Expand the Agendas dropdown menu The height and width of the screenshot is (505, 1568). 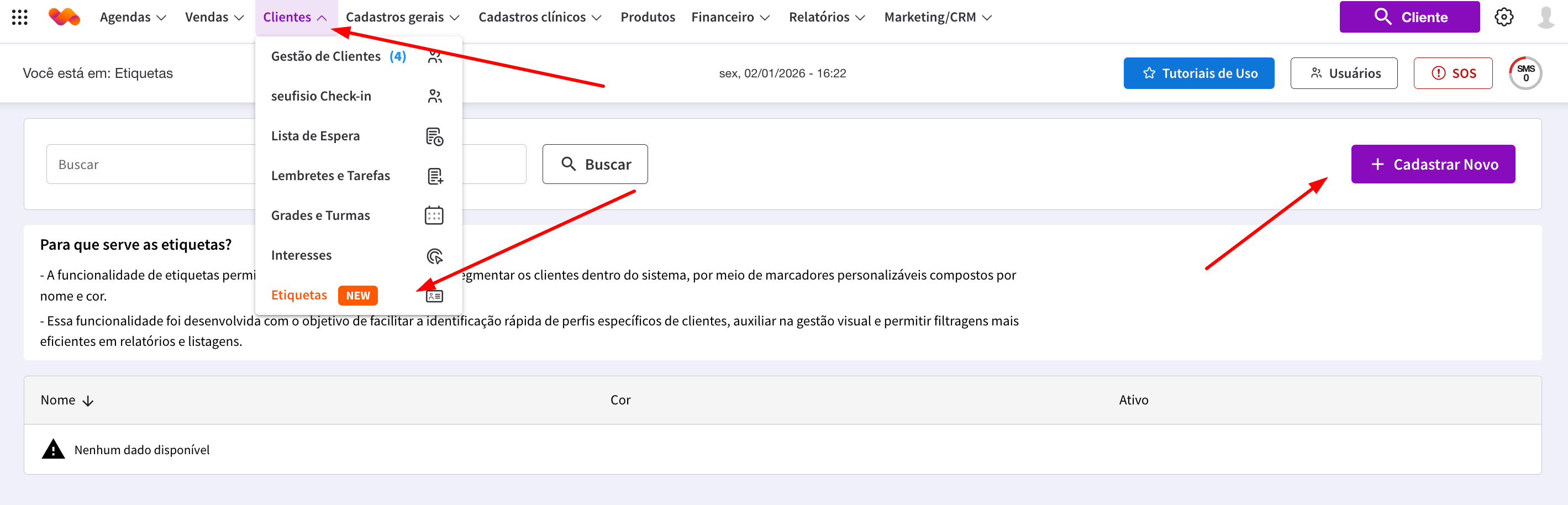click(x=133, y=17)
